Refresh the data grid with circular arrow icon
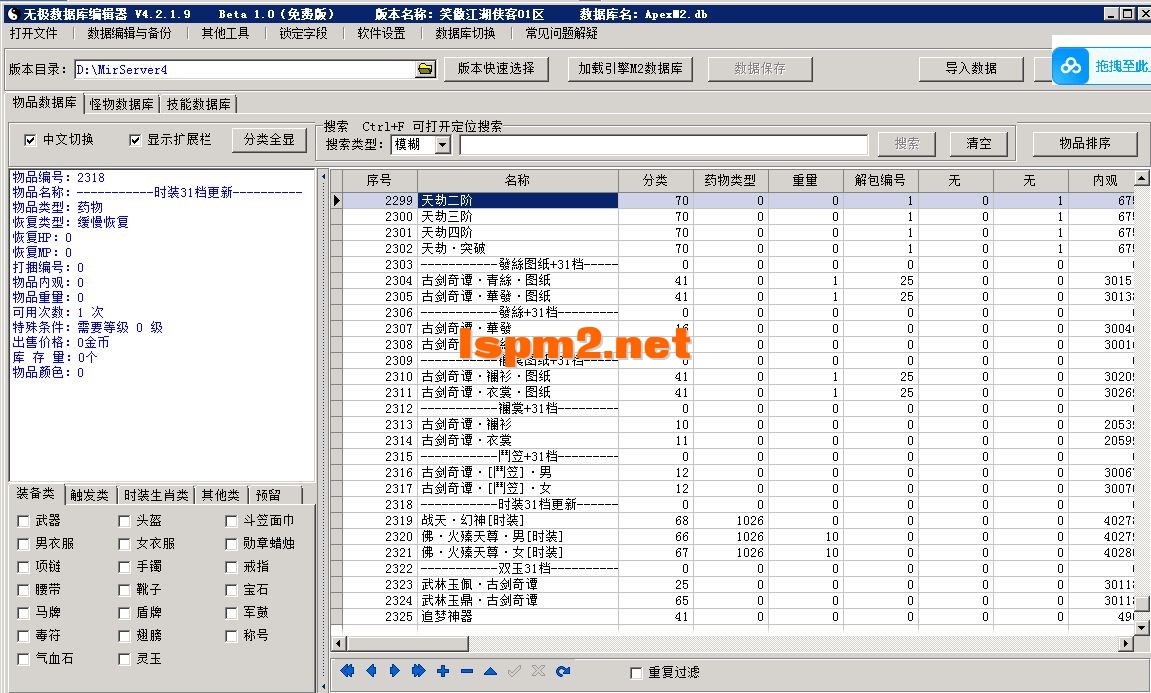Screen dimensions: 1151x693 (x=561, y=672)
